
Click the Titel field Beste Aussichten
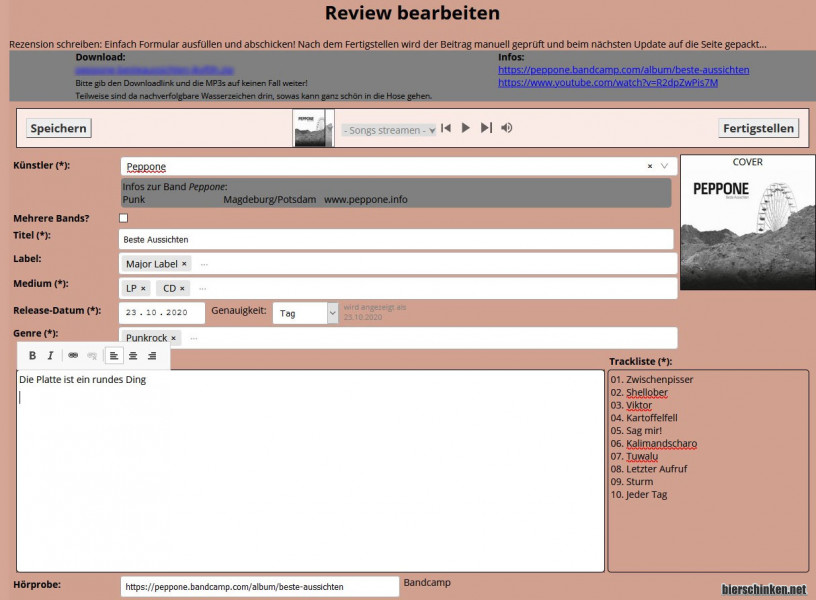[396, 240]
